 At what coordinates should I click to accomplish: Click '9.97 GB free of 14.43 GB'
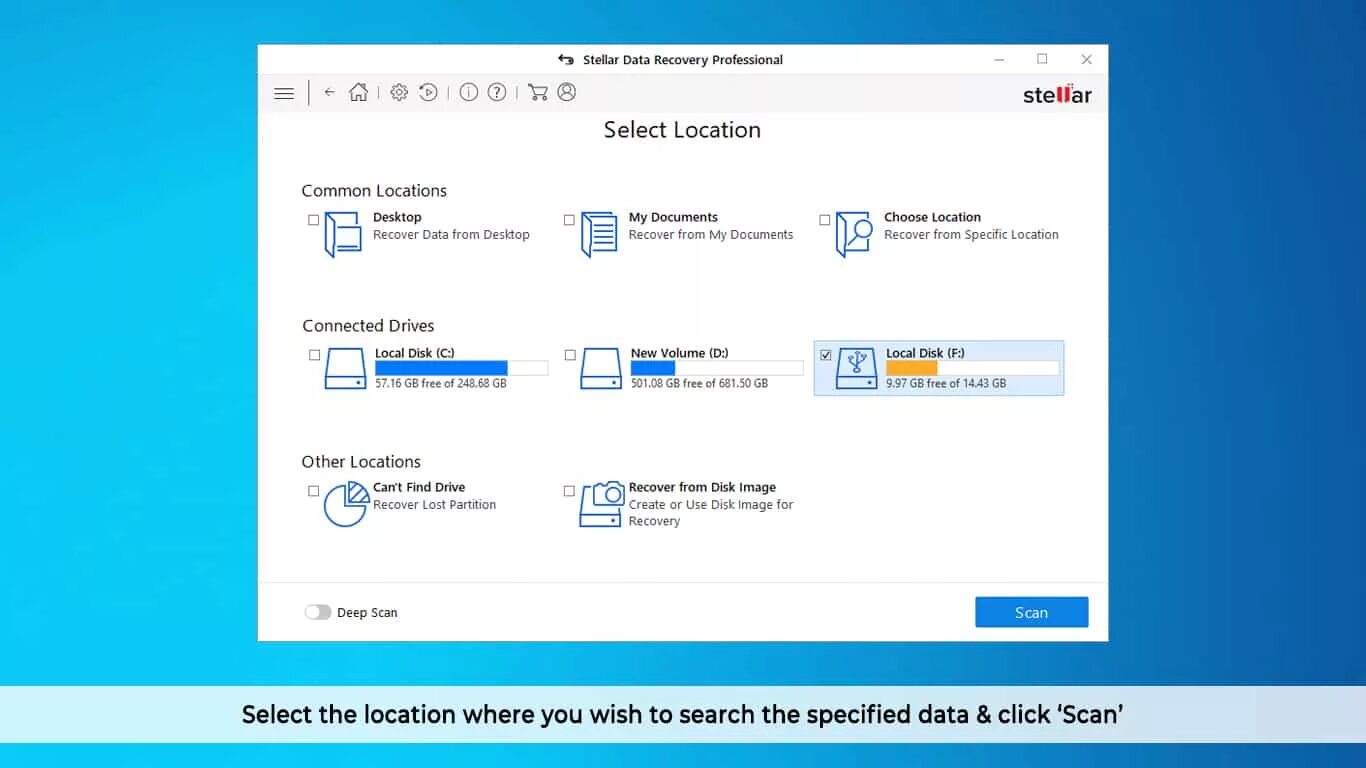pos(946,384)
